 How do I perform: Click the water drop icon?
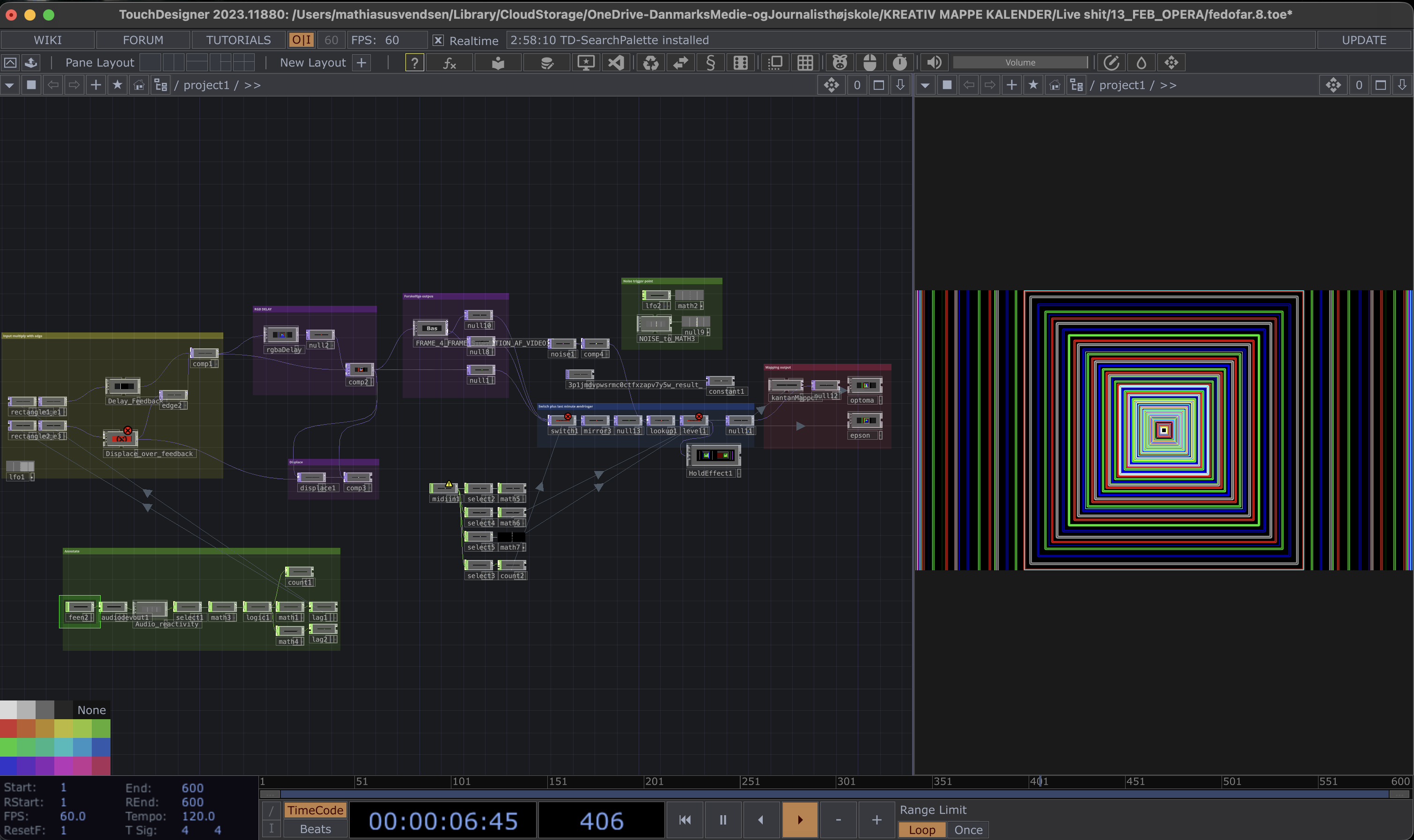(1141, 62)
